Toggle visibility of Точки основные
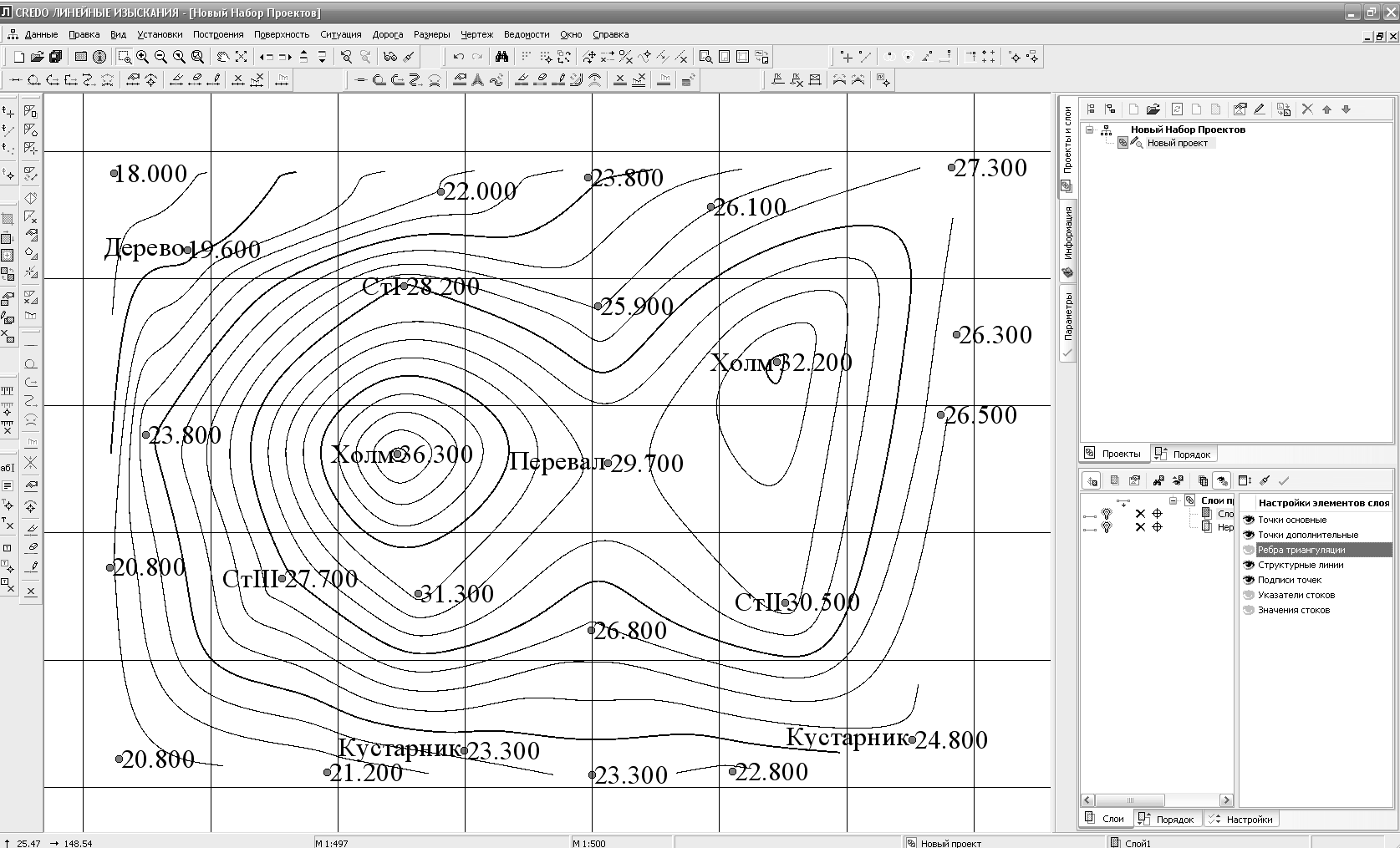Viewport: 1400px width, 848px height. click(1250, 520)
